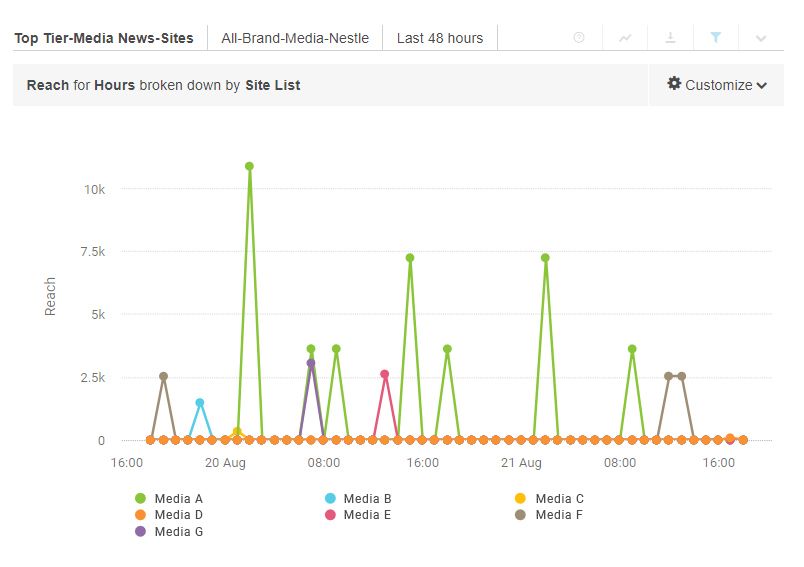Open the trend line chart icon
The height and width of the screenshot is (567, 804).
coord(625,38)
